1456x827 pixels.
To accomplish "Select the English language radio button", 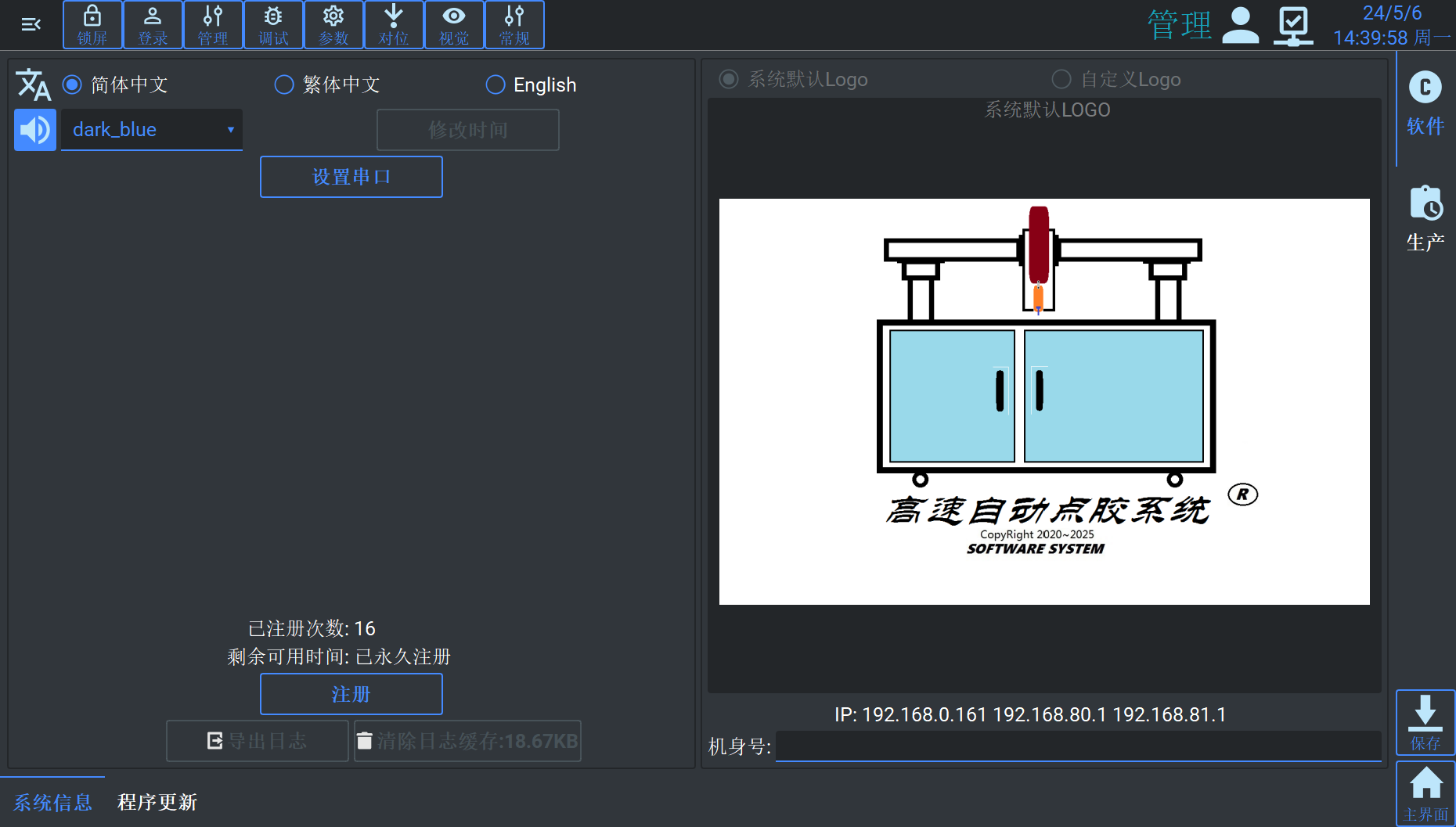I will [496, 84].
